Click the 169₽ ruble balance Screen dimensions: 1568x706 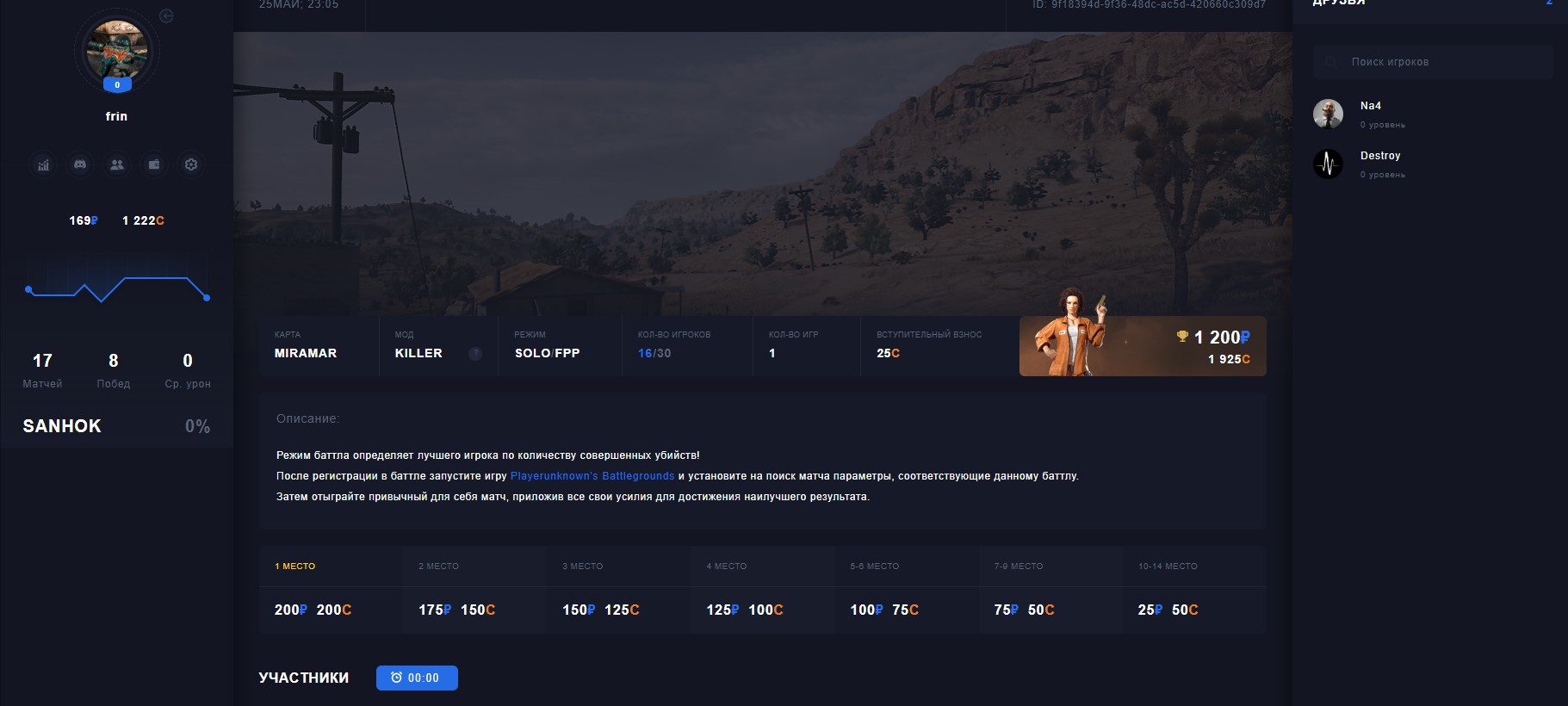pos(84,220)
